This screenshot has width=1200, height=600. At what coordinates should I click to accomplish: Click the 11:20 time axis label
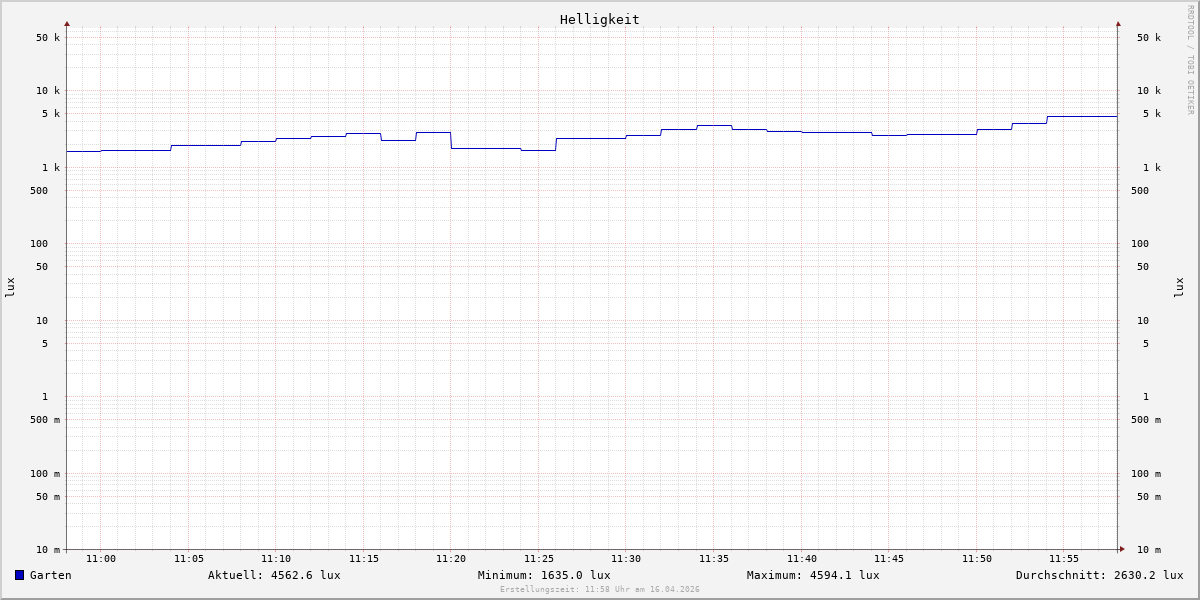(451, 559)
